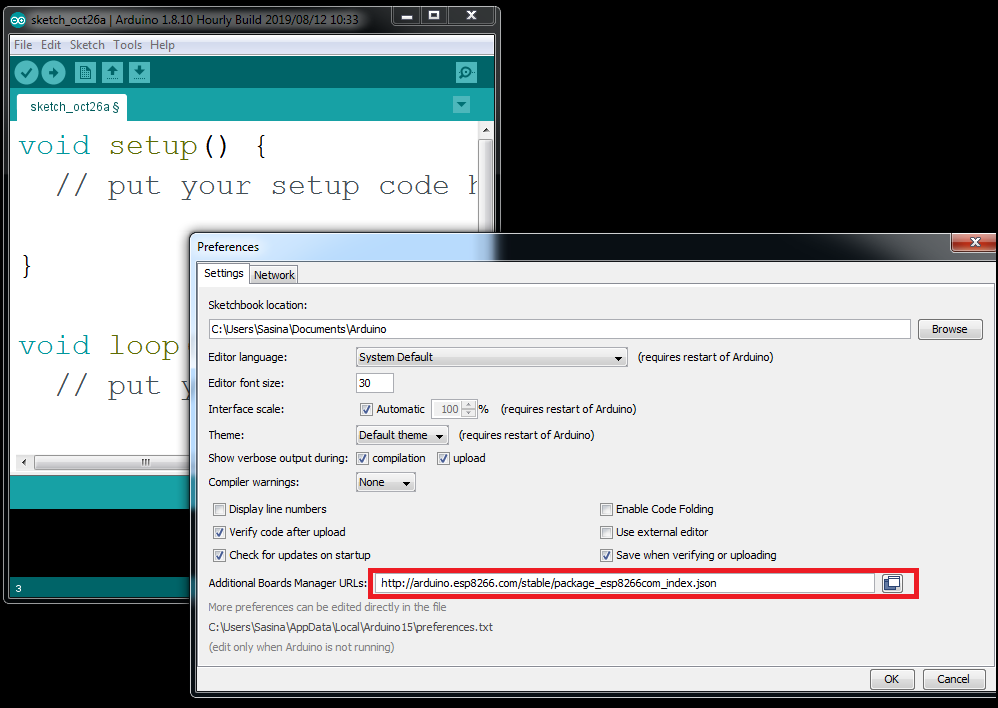Minimize the Arduino window
This screenshot has height=708, width=998.
[407, 16]
